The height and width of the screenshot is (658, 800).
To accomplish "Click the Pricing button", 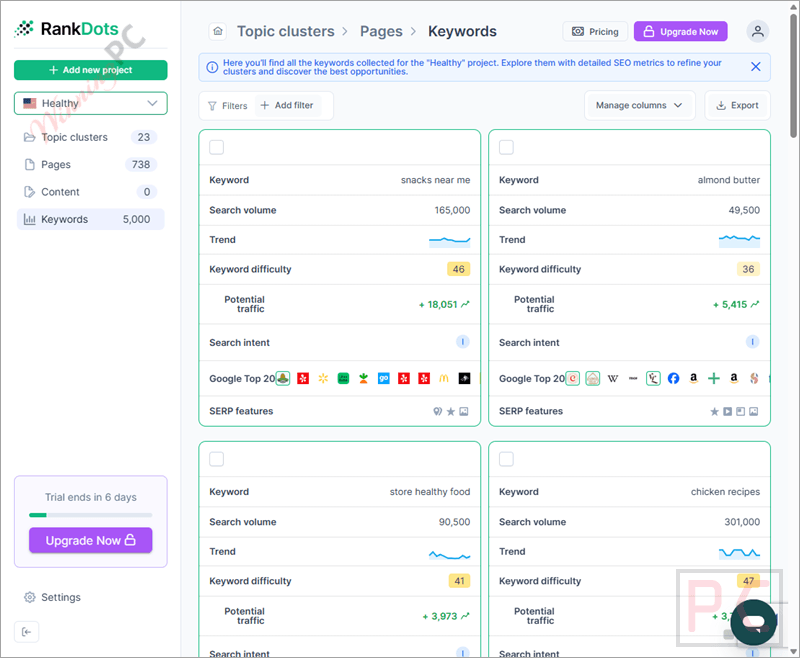I will [x=595, y=32].
